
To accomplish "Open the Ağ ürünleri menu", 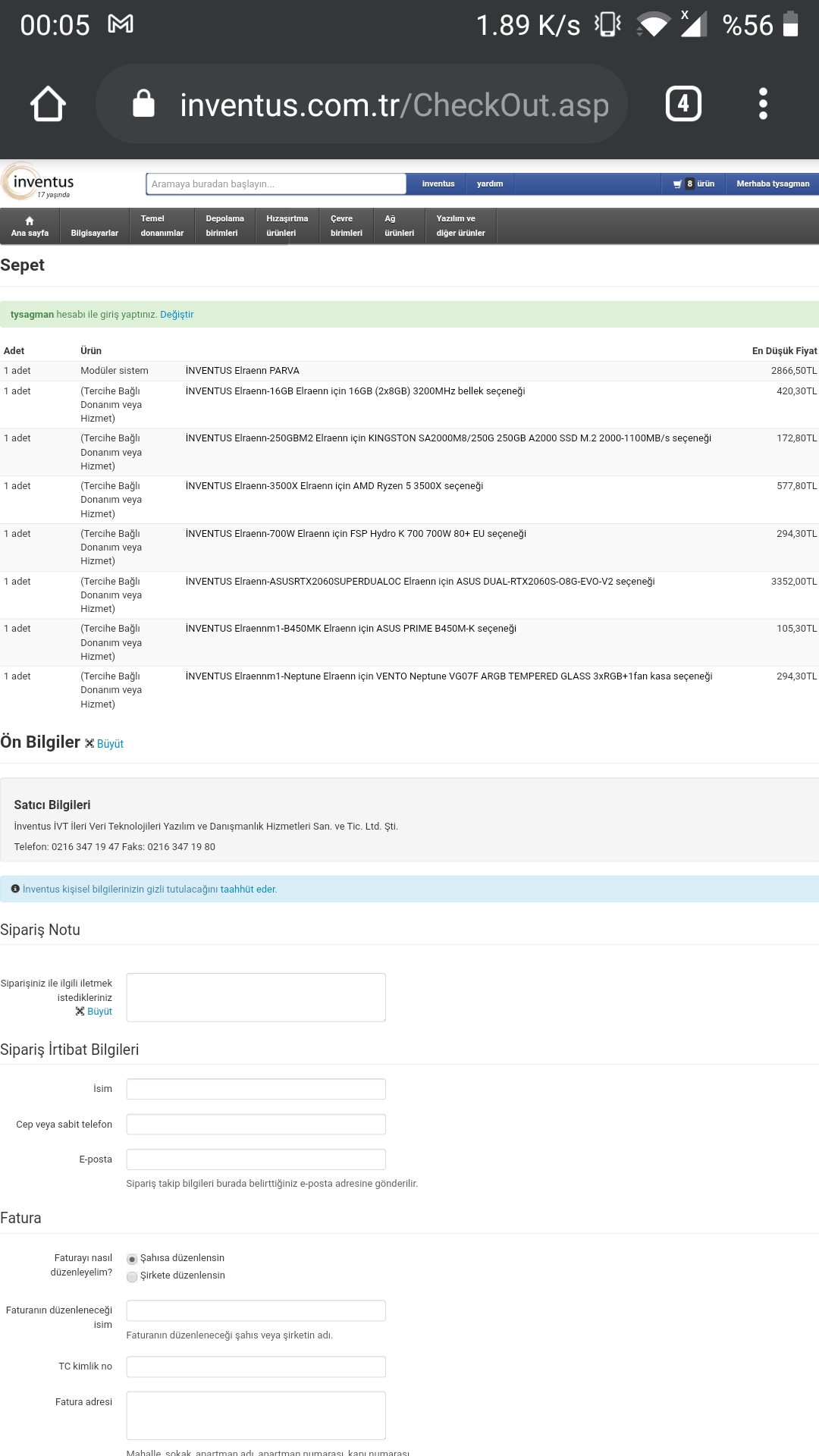I will point(399,226).
